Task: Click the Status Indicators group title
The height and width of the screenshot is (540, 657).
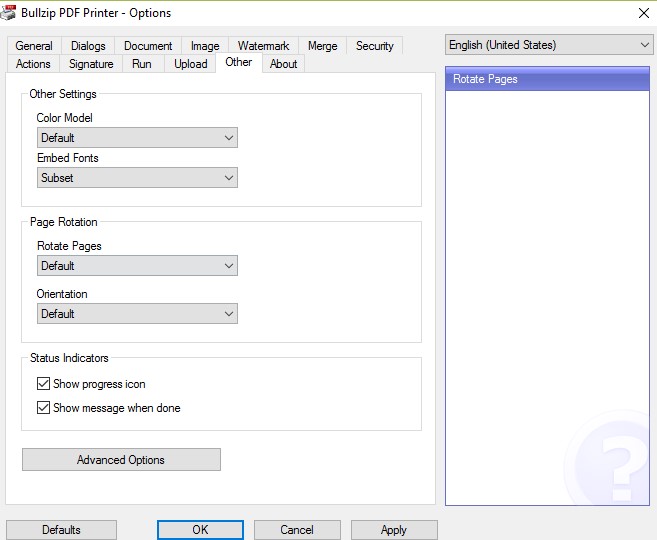Action: 69,358
